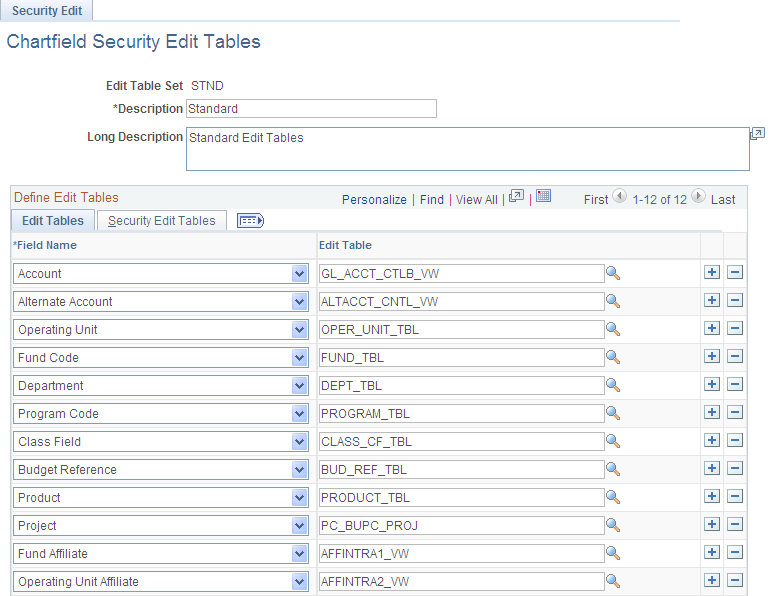Delete the Alternate Account row

coord(735,300)
